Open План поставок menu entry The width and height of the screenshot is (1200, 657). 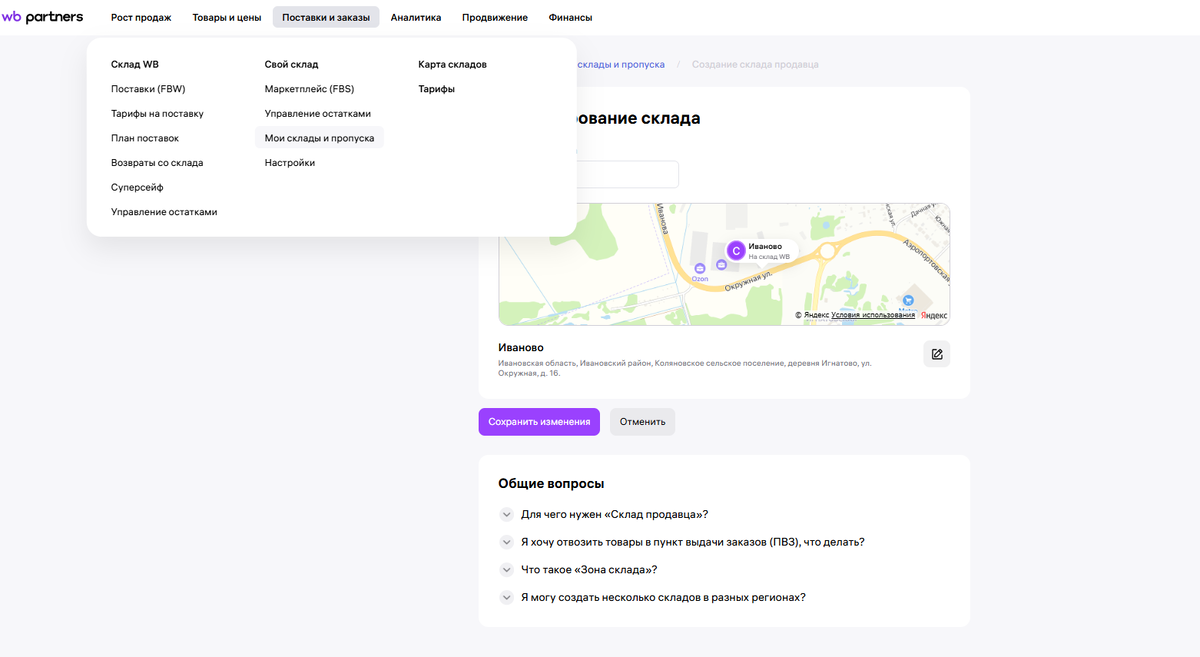click(x=145, y=138)
